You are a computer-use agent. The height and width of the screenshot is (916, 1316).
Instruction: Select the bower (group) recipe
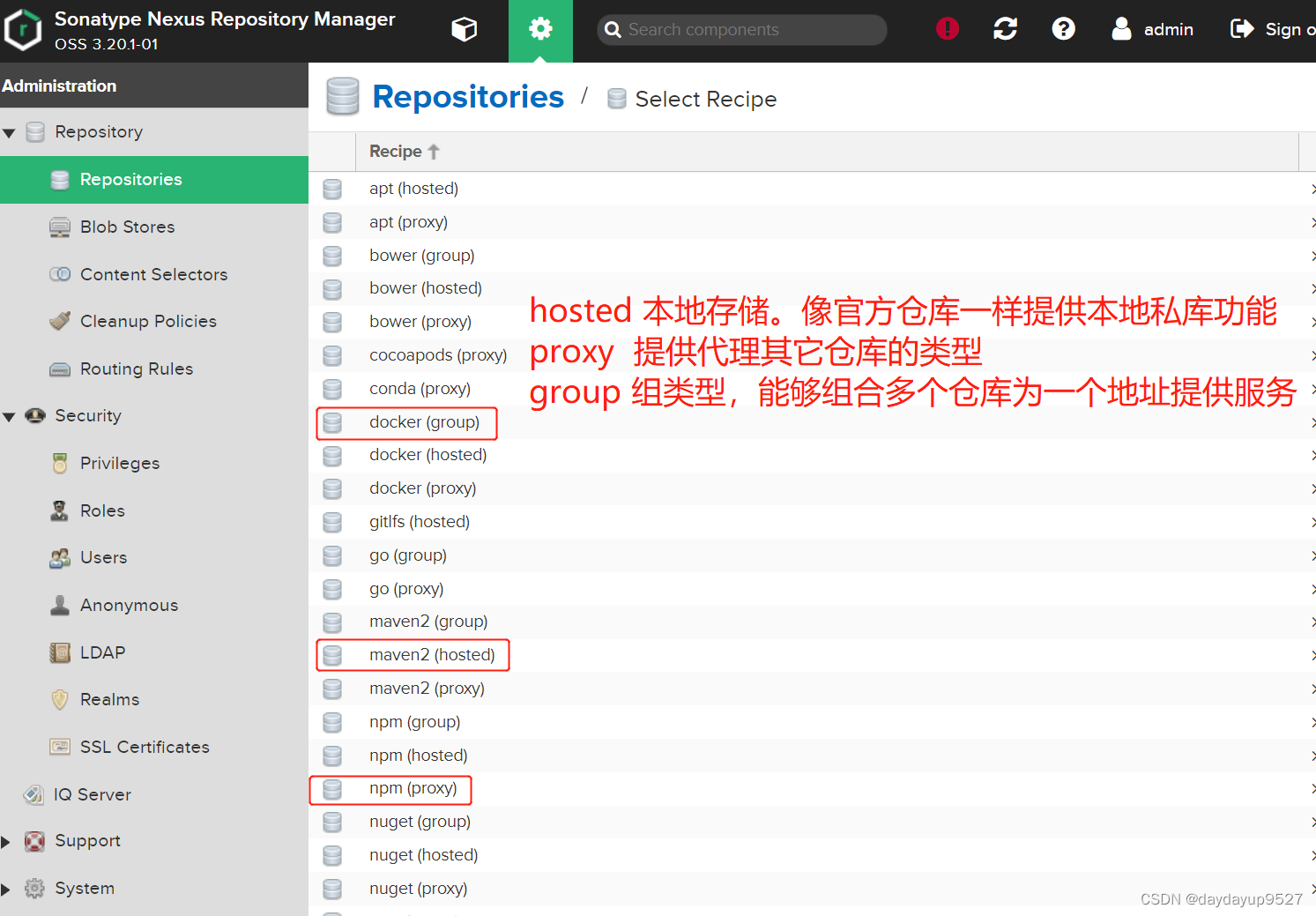pos(812,256)
